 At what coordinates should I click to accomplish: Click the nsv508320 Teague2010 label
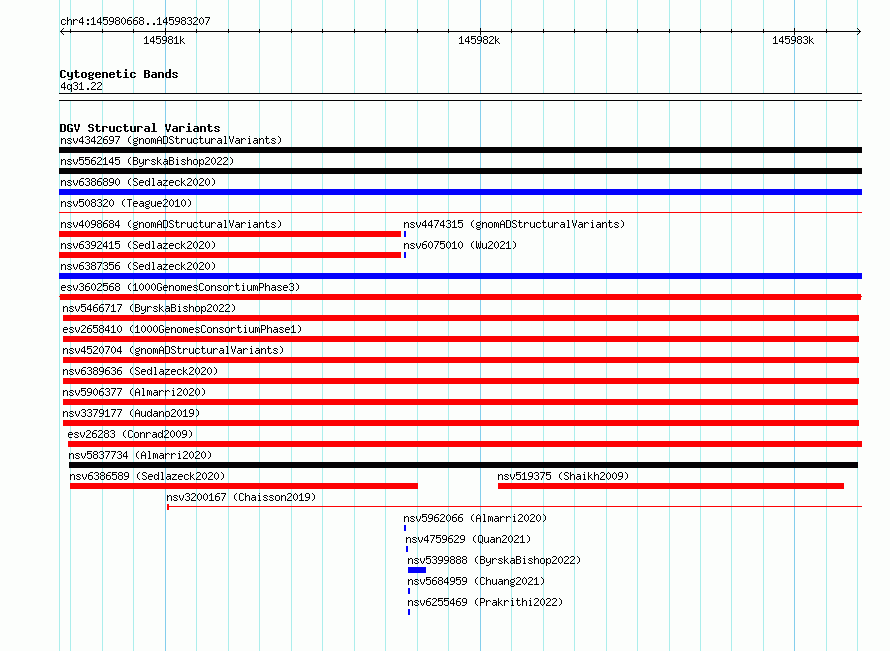(x=126, y=203)
